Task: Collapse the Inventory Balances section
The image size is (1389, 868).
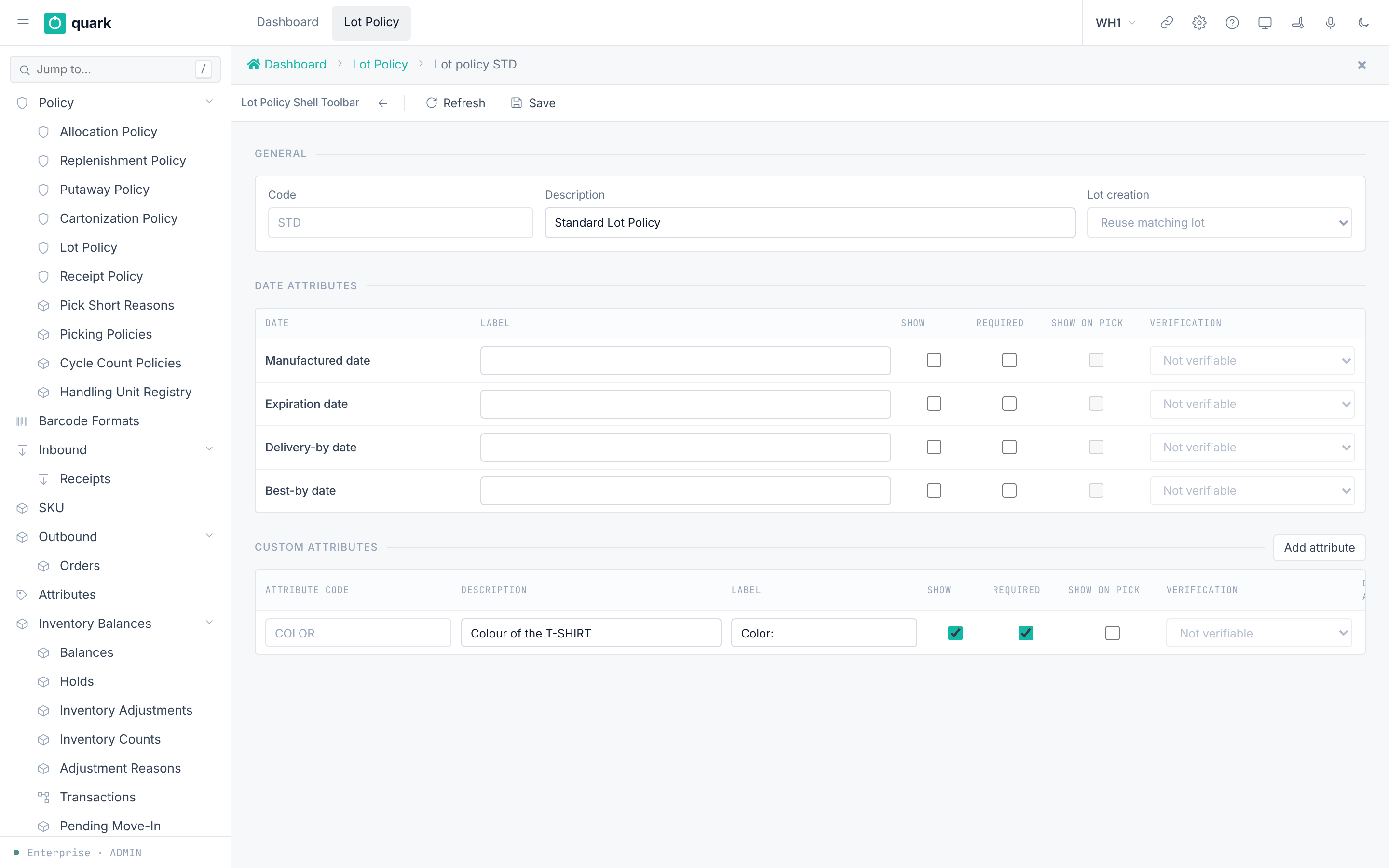Action: pos(209,623)
